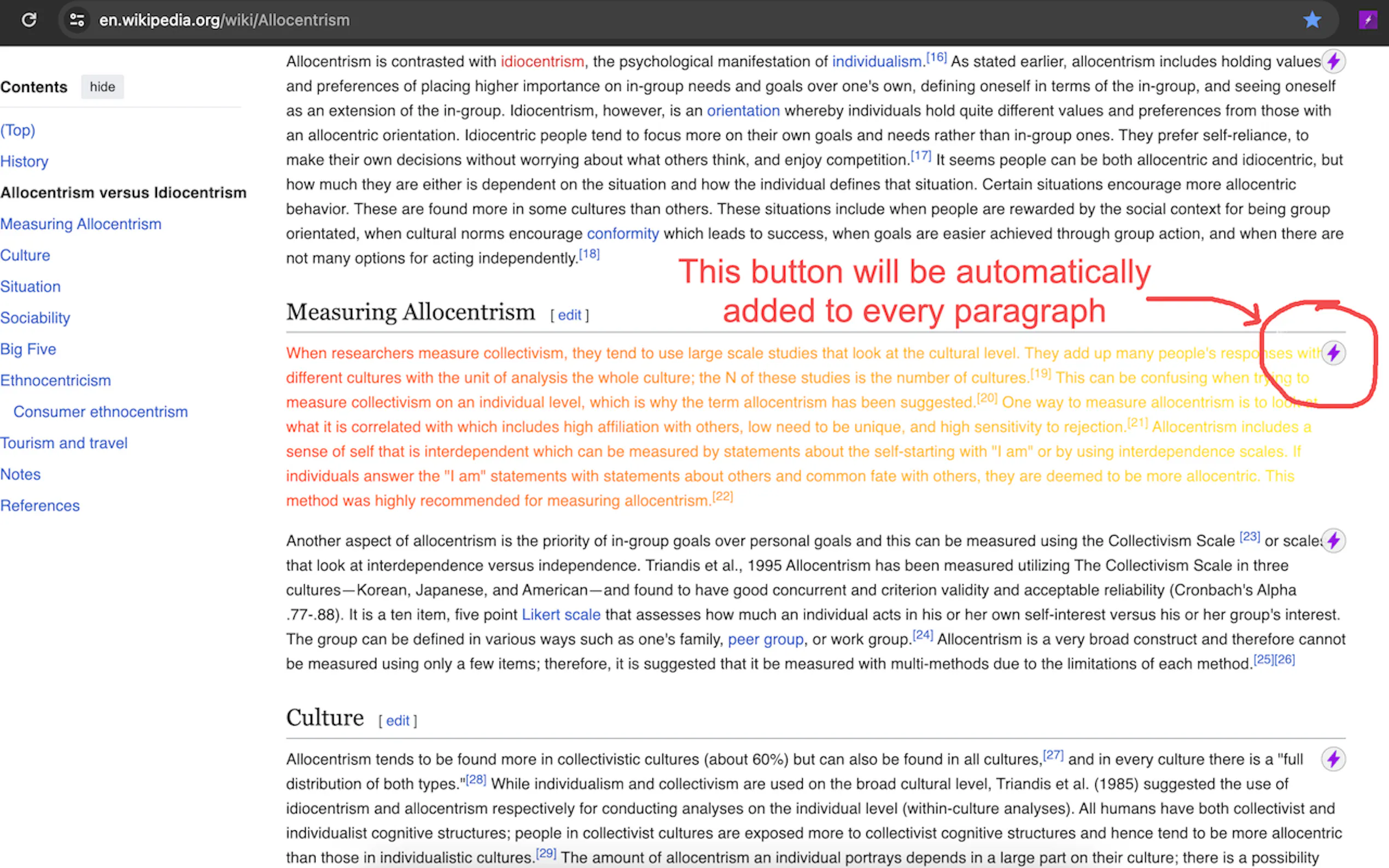
Task: Open site information icon in address bar
Action: (77, 20)
